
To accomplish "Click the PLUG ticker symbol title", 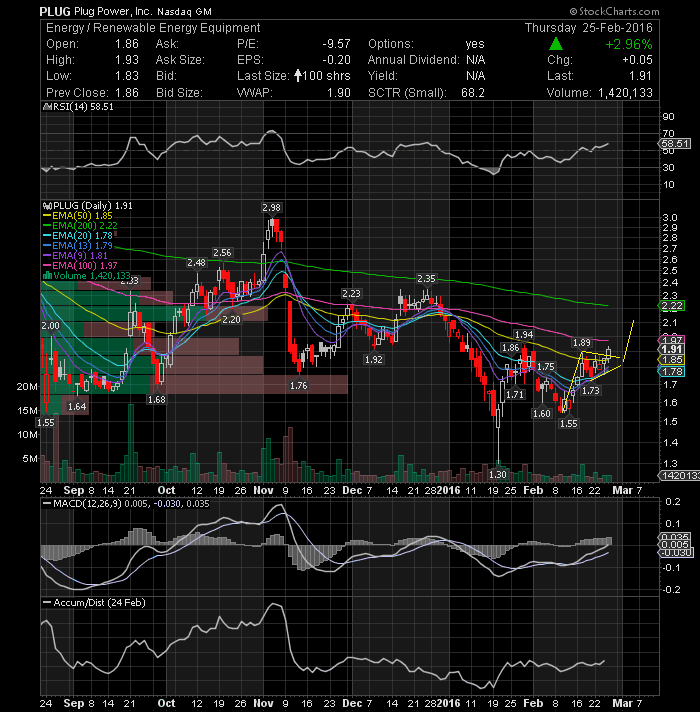I will tap(55, 11).
